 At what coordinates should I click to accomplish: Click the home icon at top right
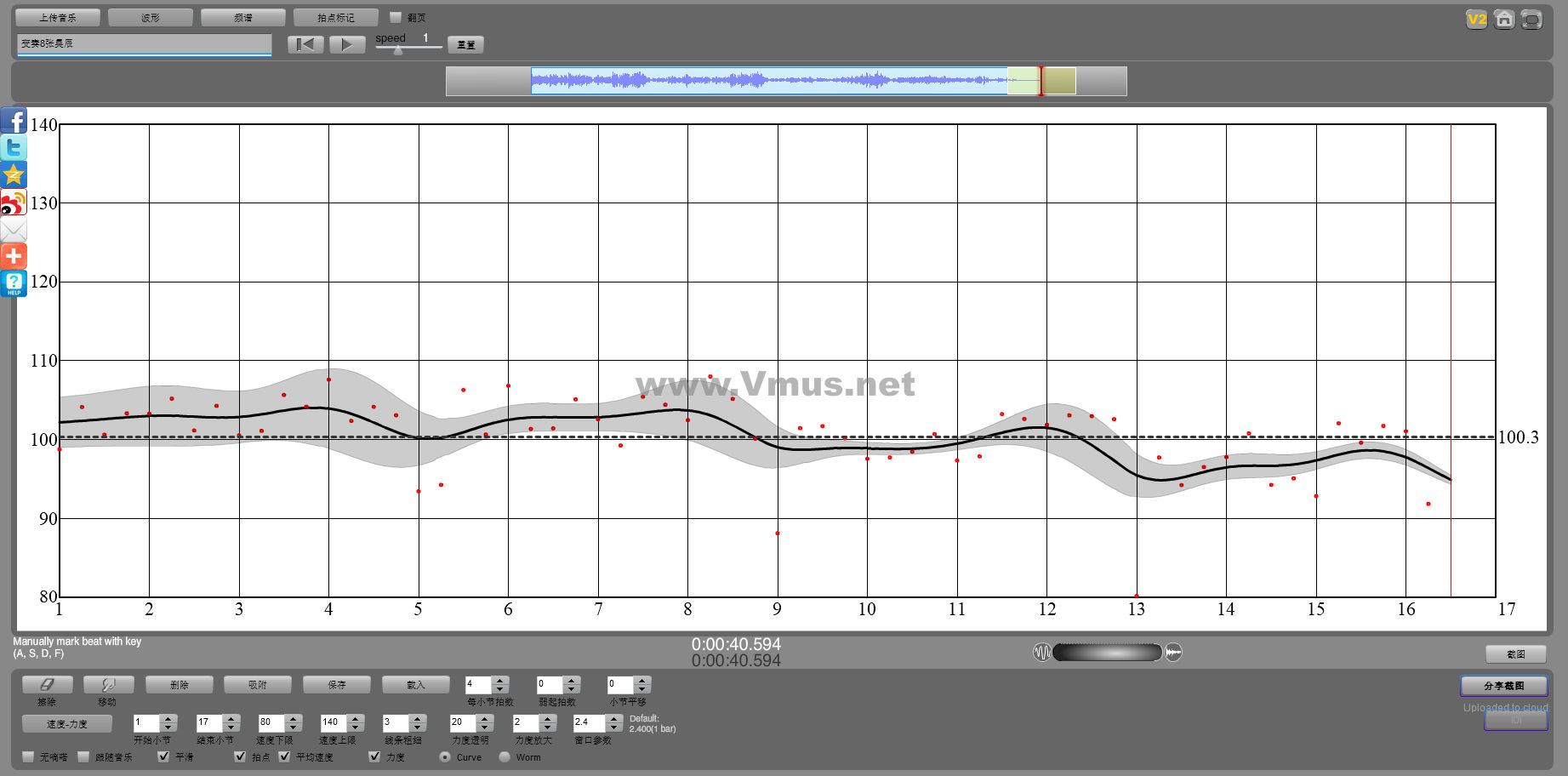pyautogui.click(x=1504, y=20)
